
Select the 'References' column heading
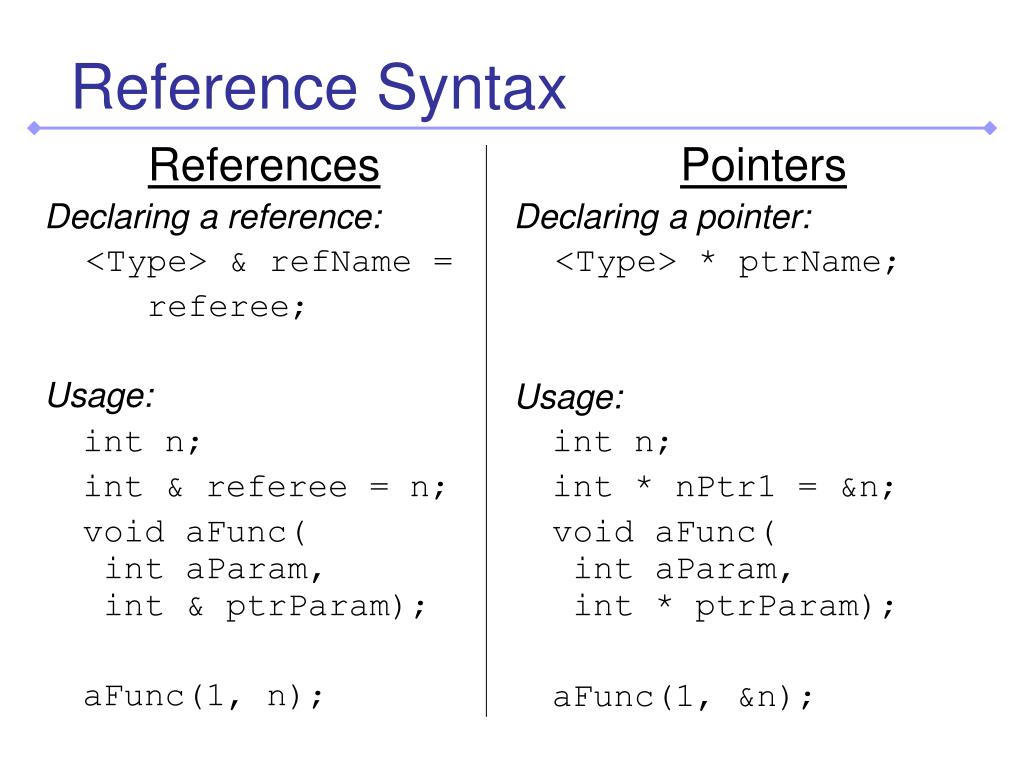[x=264, y=165]
